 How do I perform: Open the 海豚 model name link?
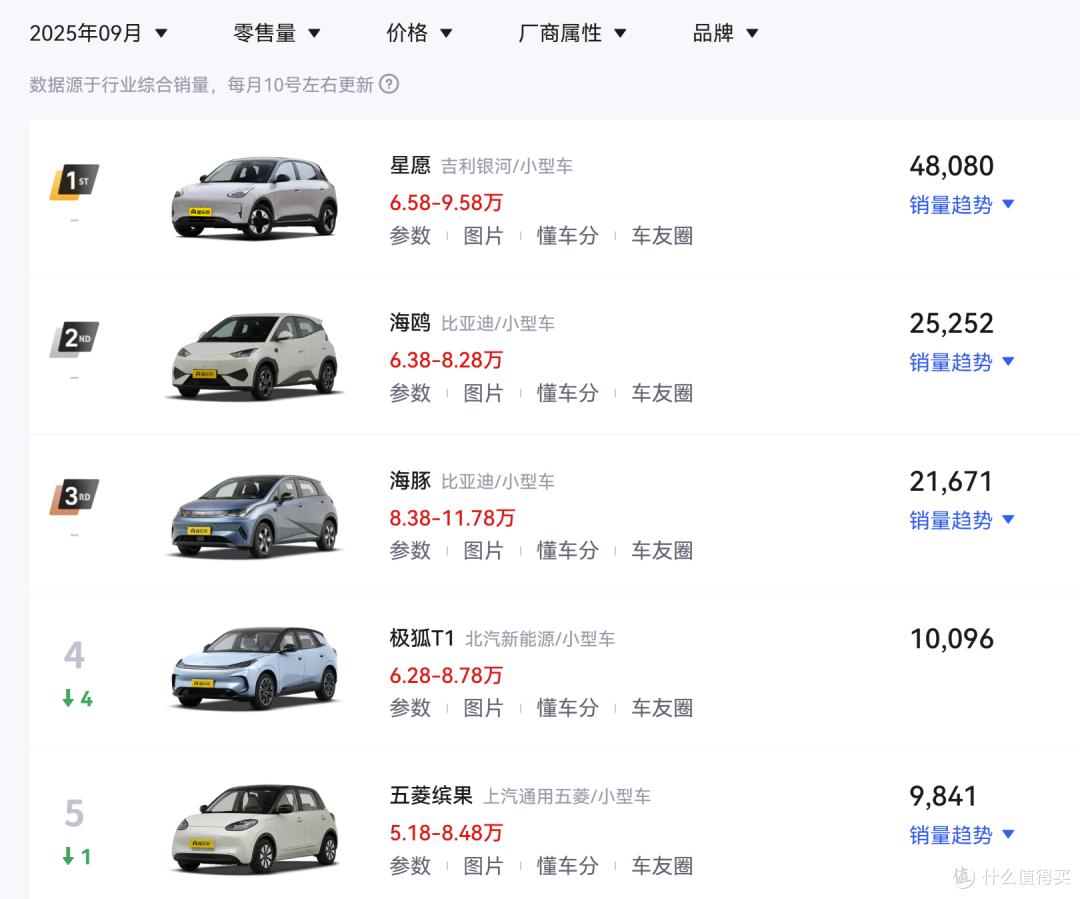(410, 480)
